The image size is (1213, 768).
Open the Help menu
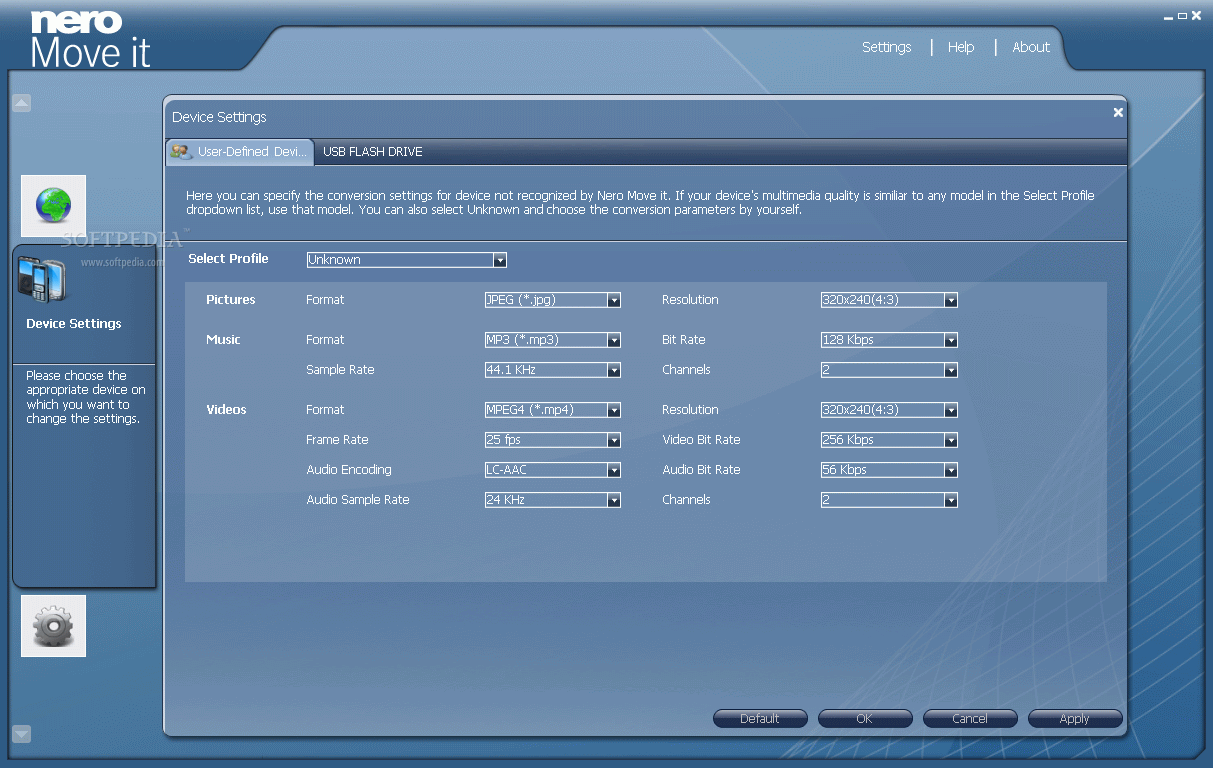(961, 47)
